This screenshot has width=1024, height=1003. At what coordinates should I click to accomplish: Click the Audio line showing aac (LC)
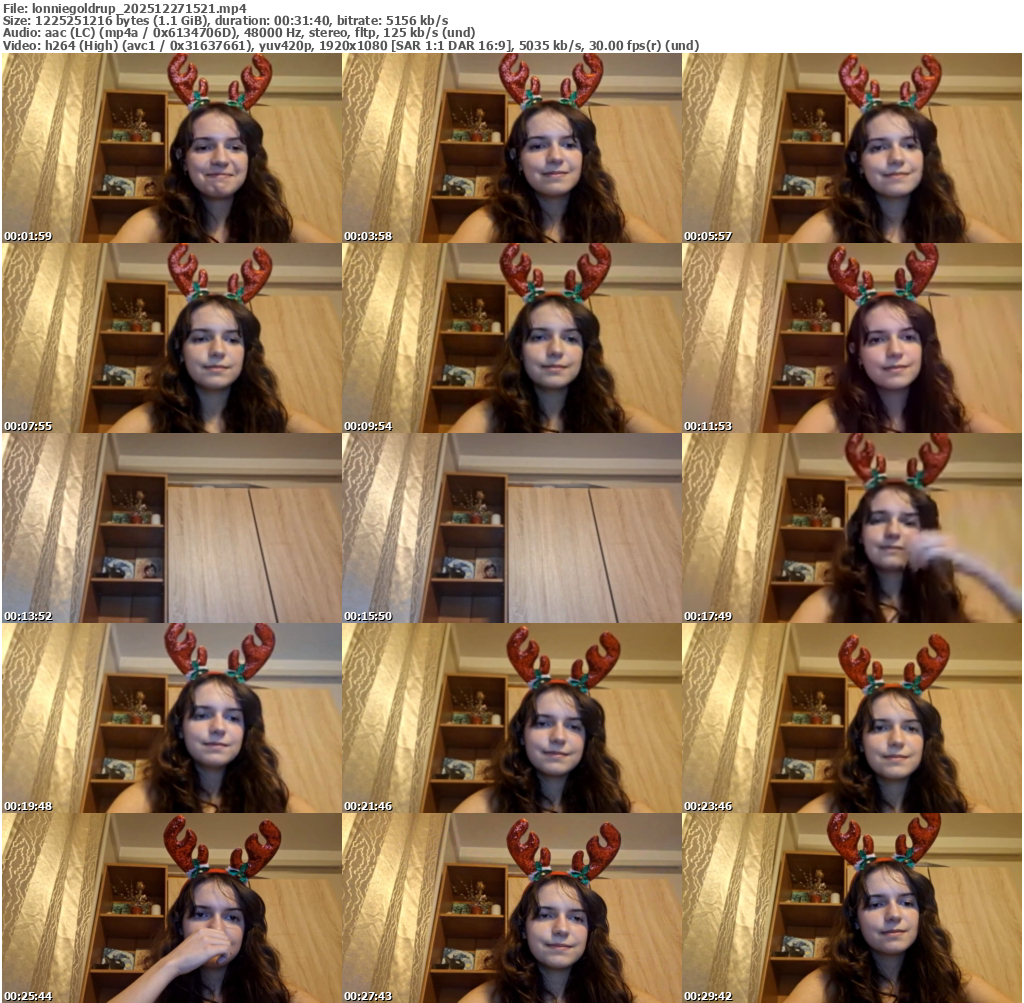pyautogui.click(x=239, y=33)
